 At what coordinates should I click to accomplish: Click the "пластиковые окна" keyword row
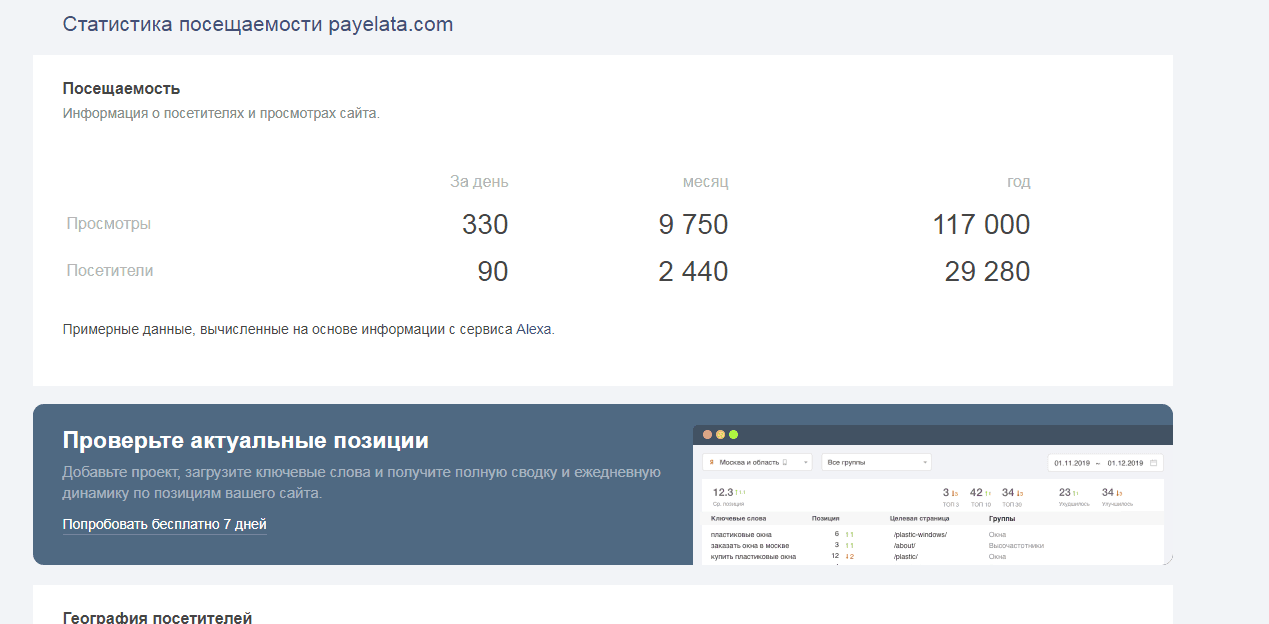741,535
